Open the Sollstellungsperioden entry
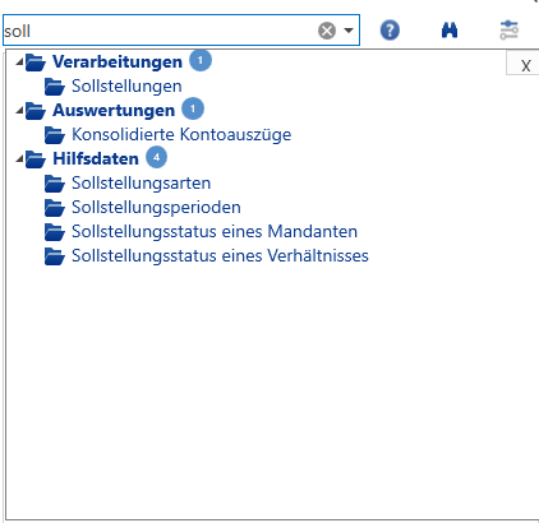Image resolution: width=539 pixels, height=523 pixels. pyautogui.click(x=156, y=207)
